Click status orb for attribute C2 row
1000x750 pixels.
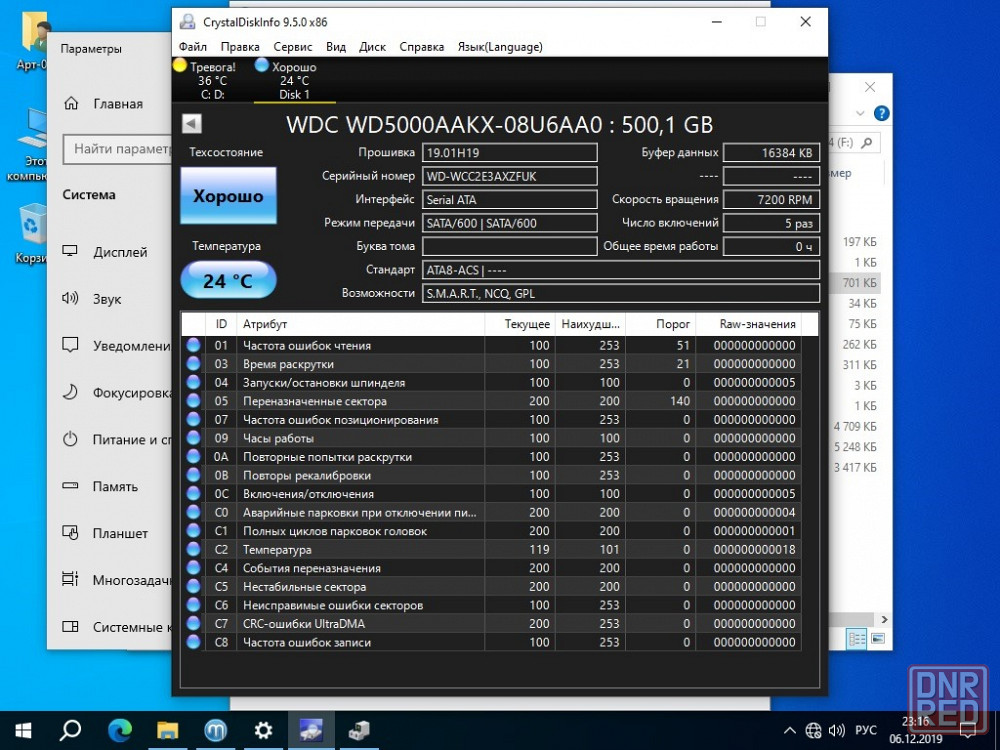(x=193, y=549)
